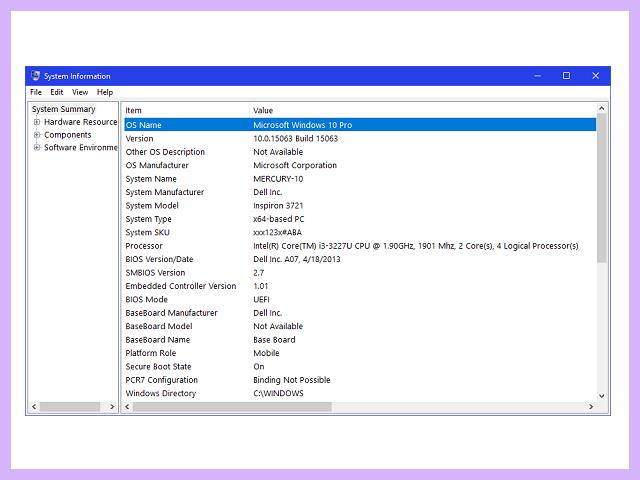Click the Dell Inc. A07, 4/18/2013 value
Image resolution: width=640 pixels, height=480 pixels.
tap(297, 259)
